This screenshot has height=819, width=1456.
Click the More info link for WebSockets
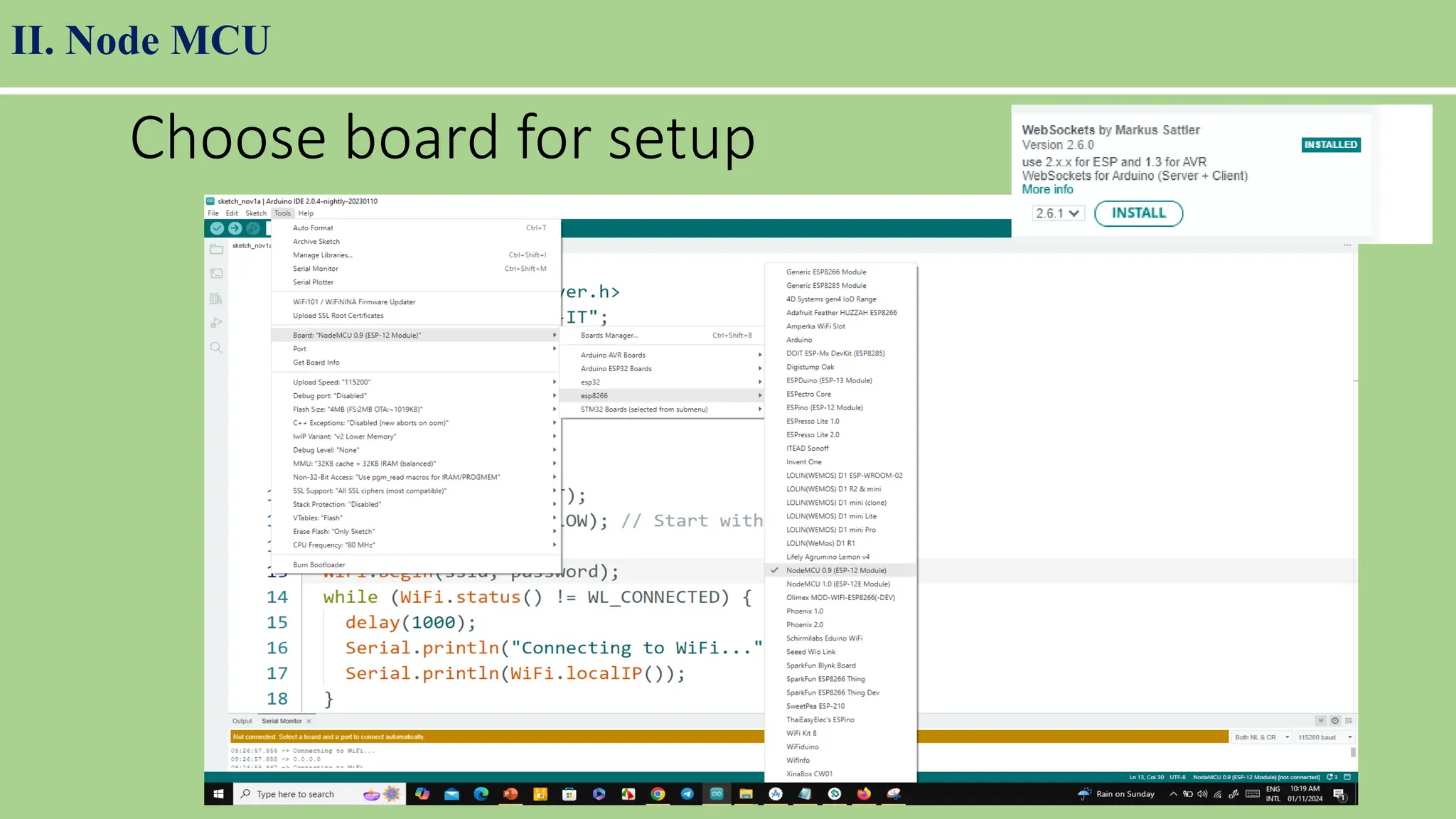(x=1047, y=189)
